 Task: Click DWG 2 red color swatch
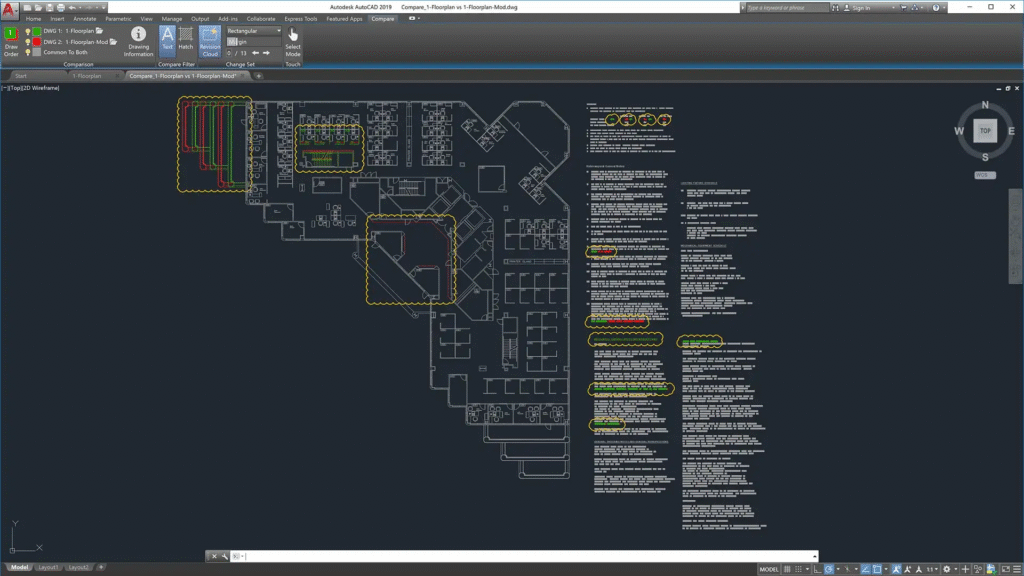coord(38,42)
